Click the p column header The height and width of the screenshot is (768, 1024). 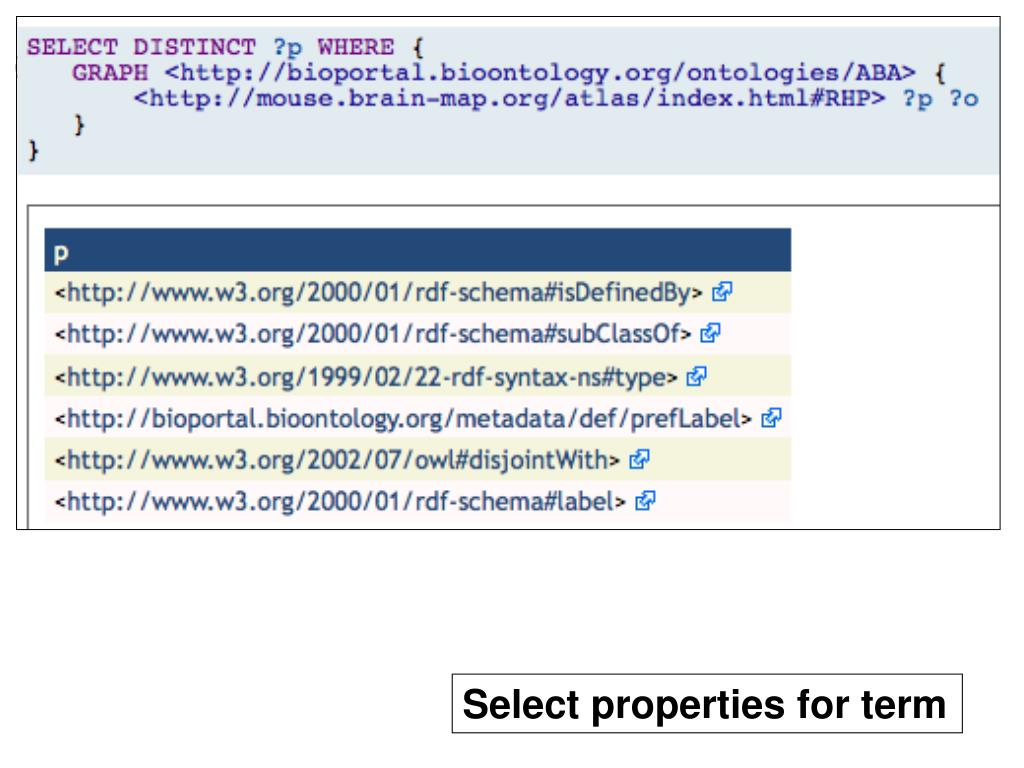pos(417,250)
